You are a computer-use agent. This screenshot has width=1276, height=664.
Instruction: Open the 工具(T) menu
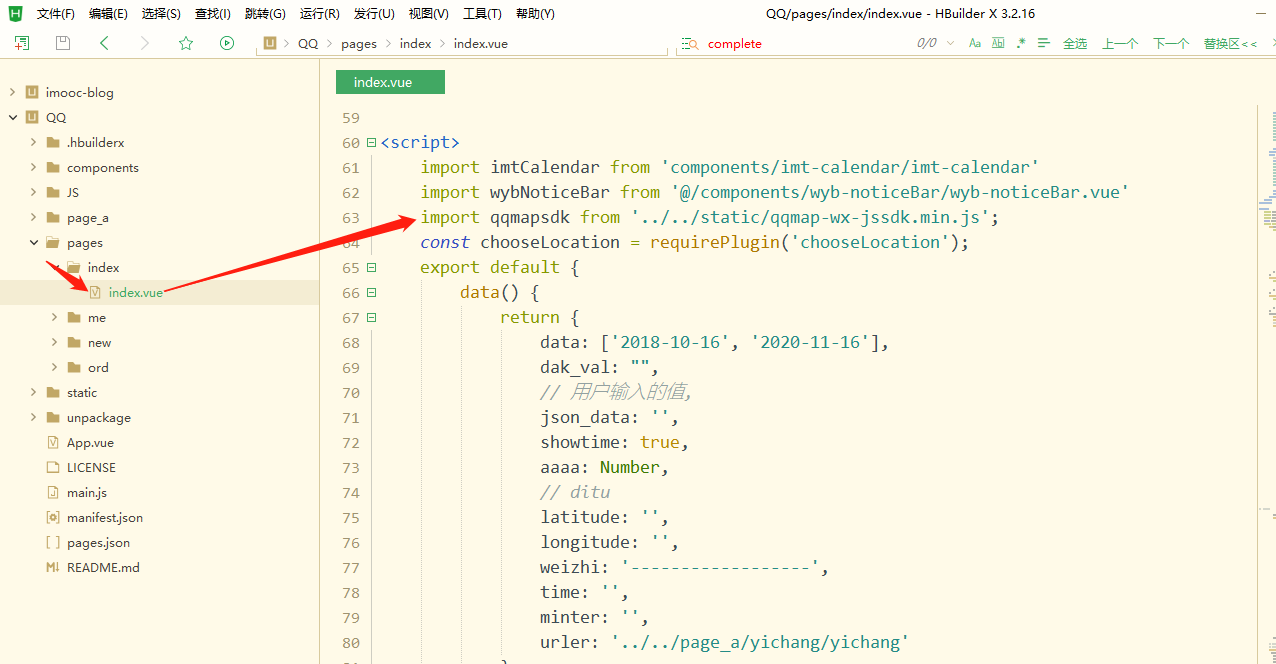tap(482, 13)
